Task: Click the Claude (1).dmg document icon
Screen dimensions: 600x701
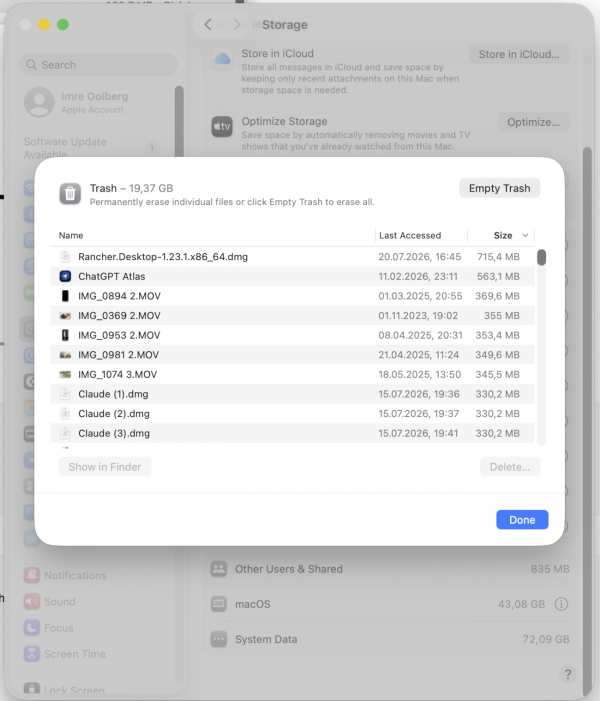Action: click(65, 394)
